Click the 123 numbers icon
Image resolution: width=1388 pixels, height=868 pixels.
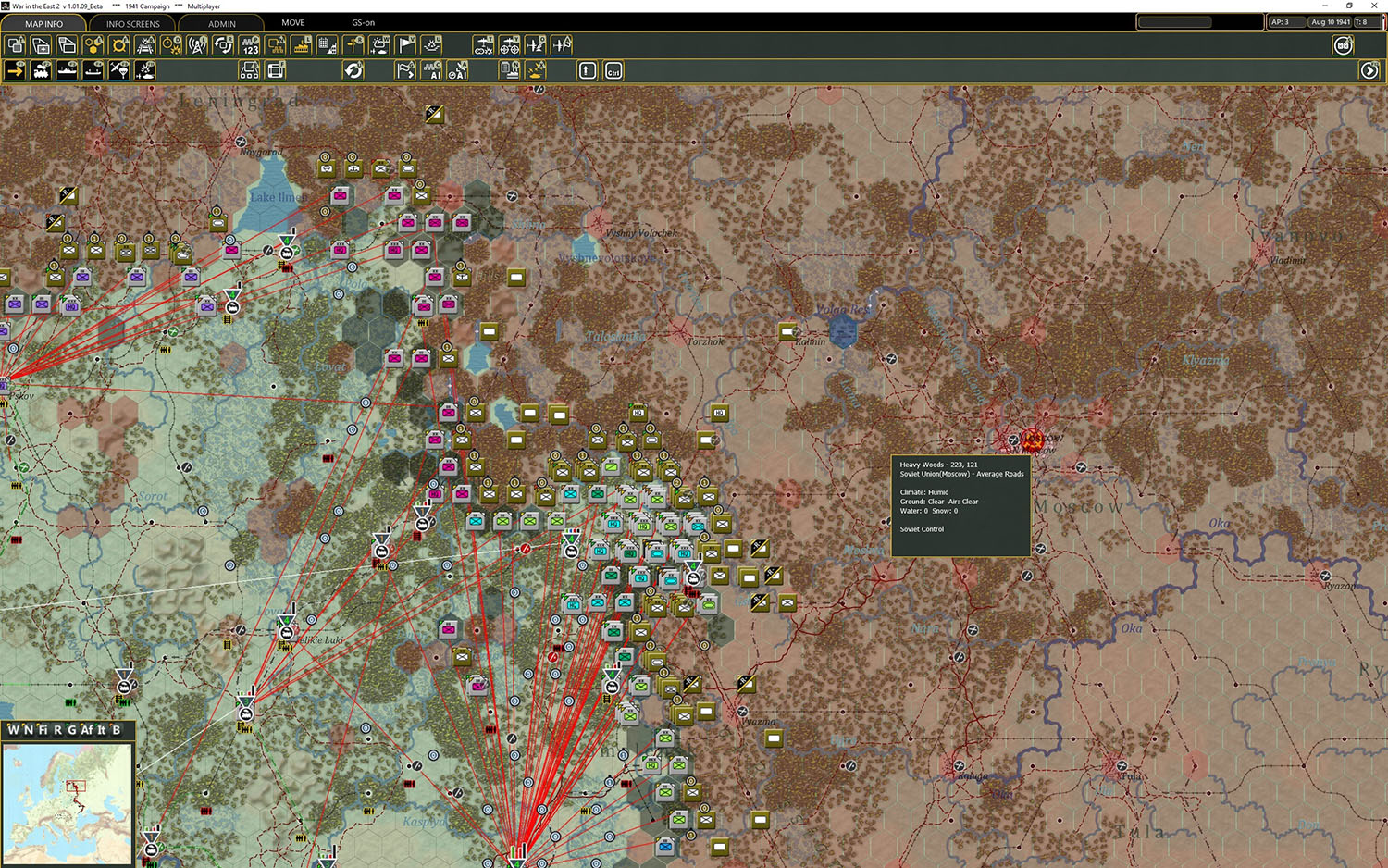click(x=250, y=44)
